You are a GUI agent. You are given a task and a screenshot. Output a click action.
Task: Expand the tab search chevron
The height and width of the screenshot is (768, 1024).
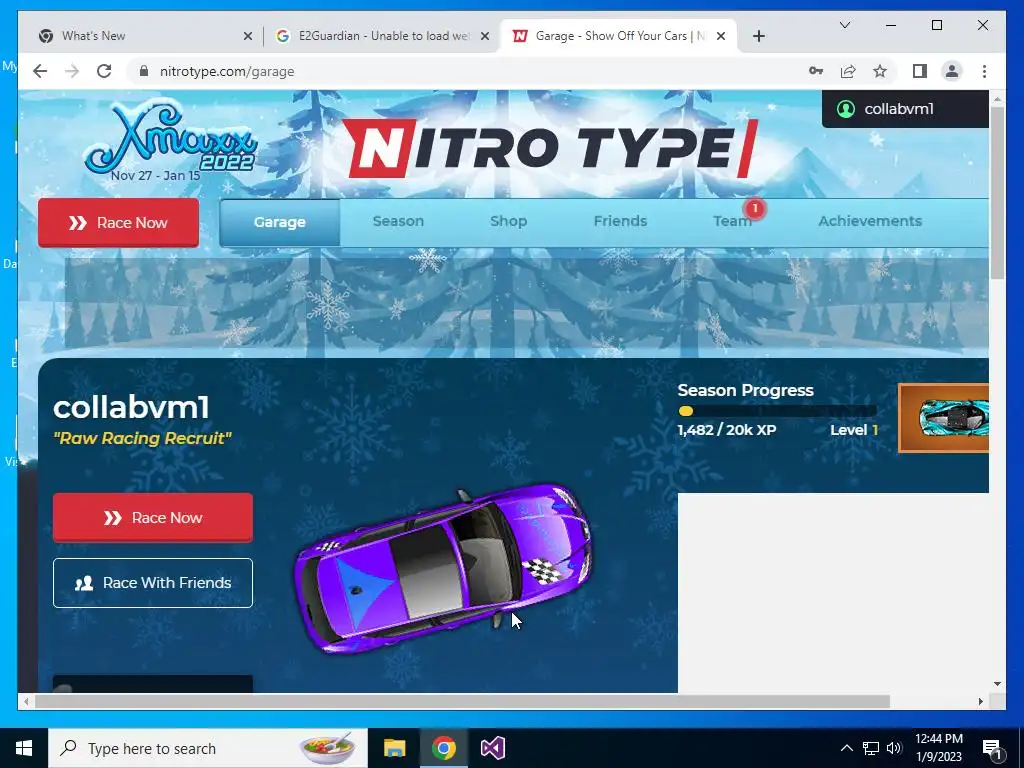pyautogui.click(x=844, y=25)
